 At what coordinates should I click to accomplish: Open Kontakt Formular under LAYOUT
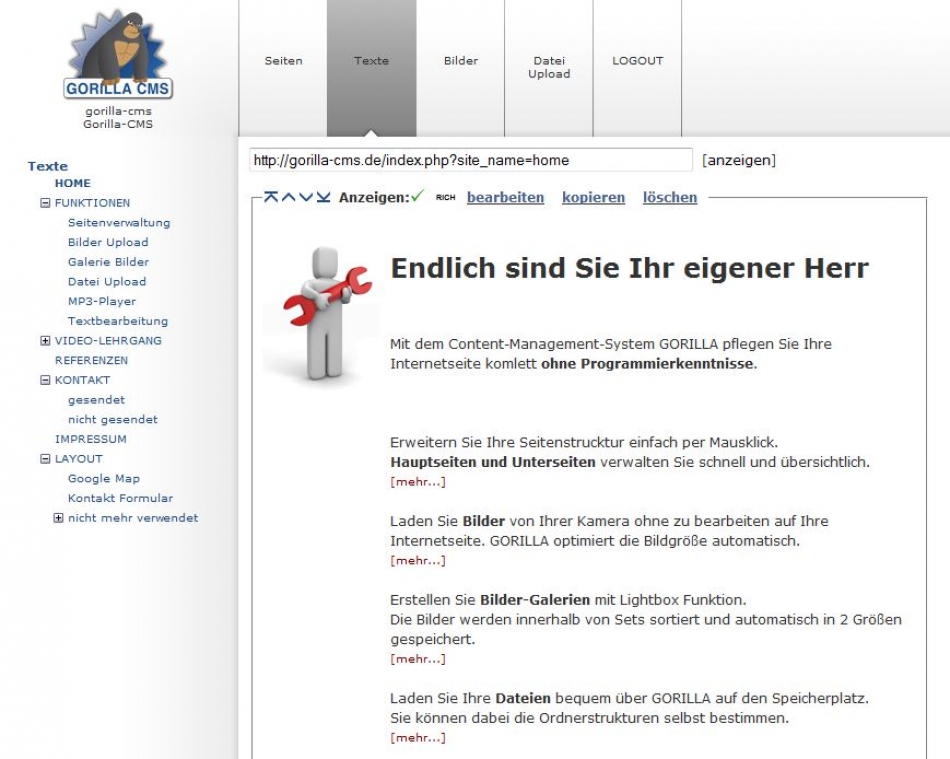[x=121, y=498]
